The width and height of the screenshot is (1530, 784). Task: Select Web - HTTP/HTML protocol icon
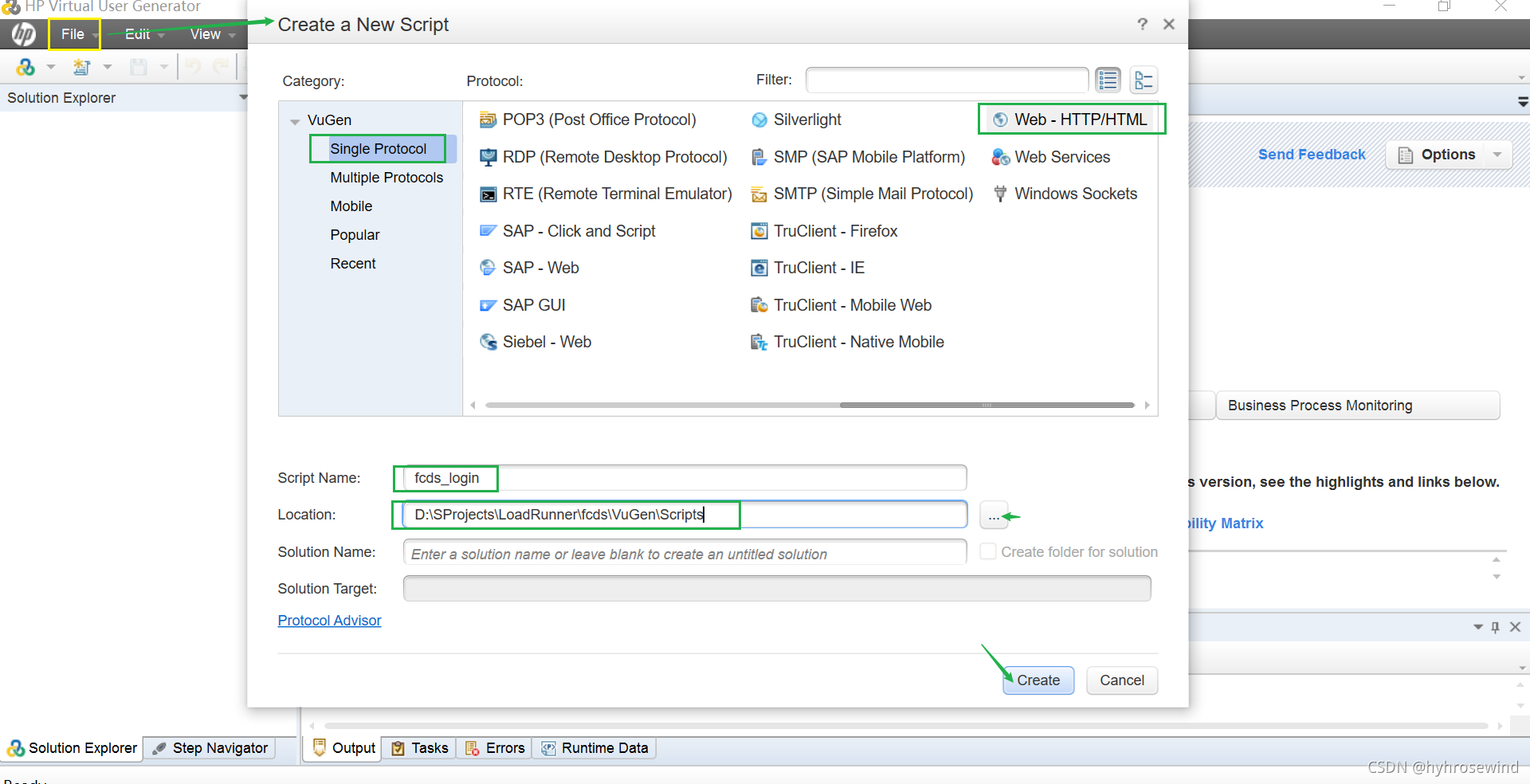[1000, 120]
